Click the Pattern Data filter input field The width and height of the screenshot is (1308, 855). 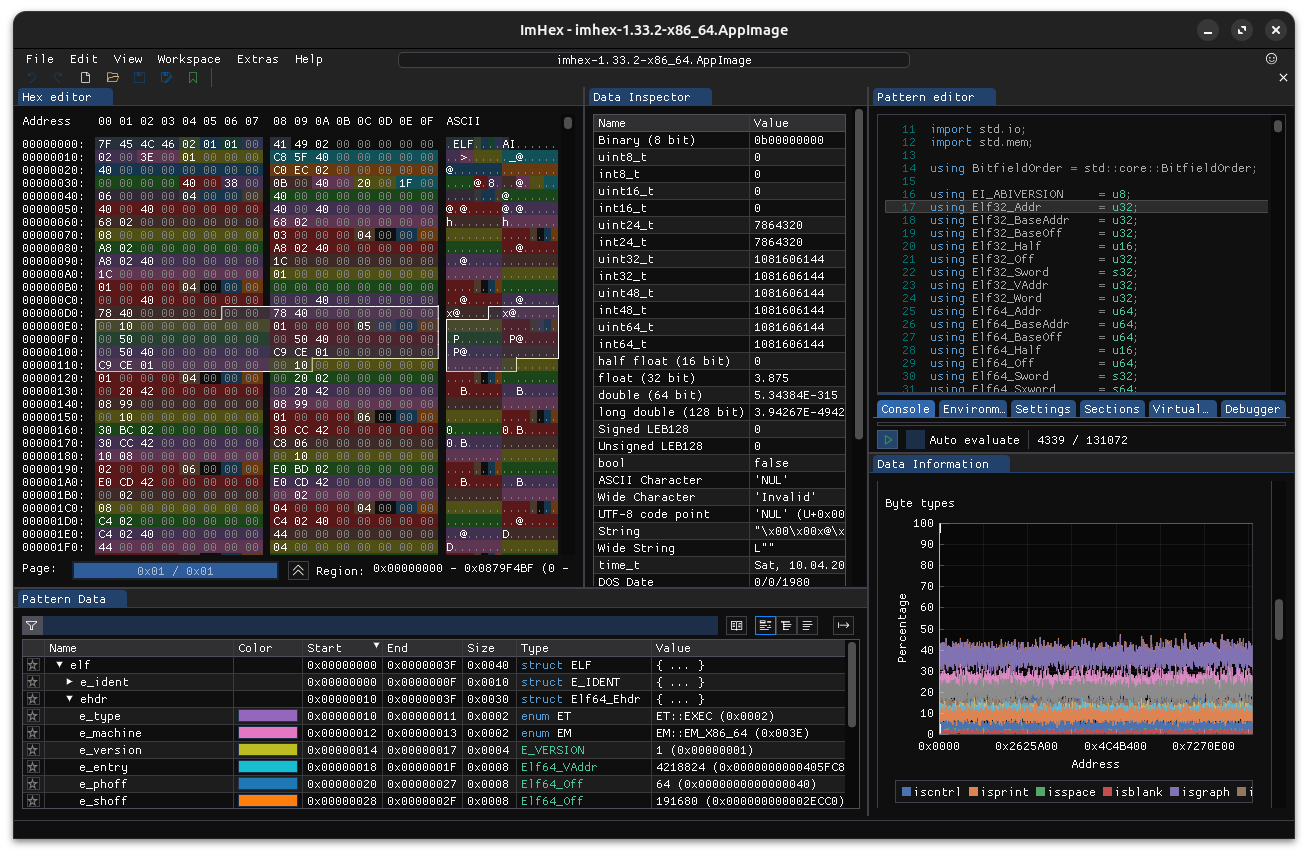[382, 626]
